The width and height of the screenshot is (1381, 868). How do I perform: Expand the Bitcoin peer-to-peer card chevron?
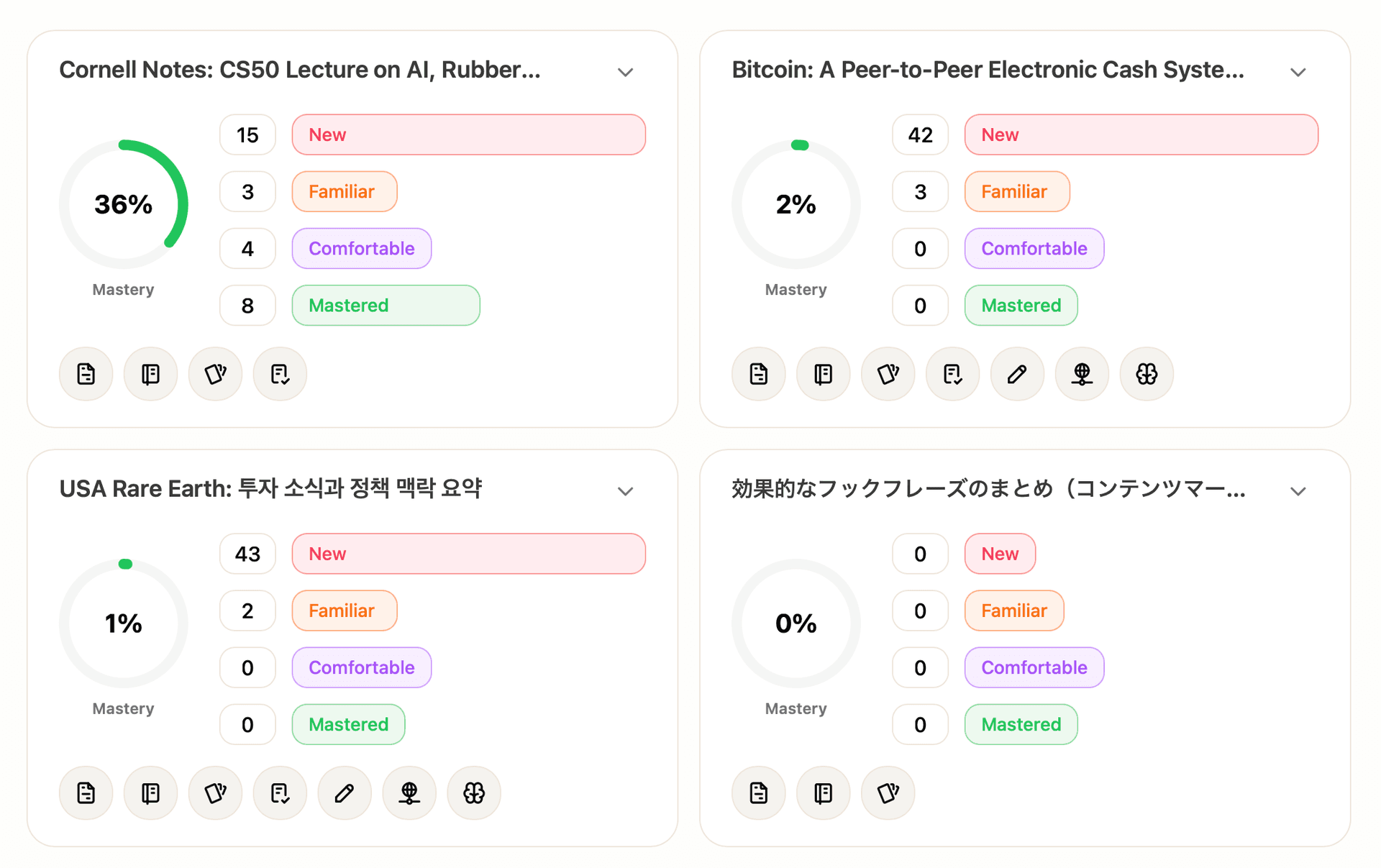tap(1298, 72)
